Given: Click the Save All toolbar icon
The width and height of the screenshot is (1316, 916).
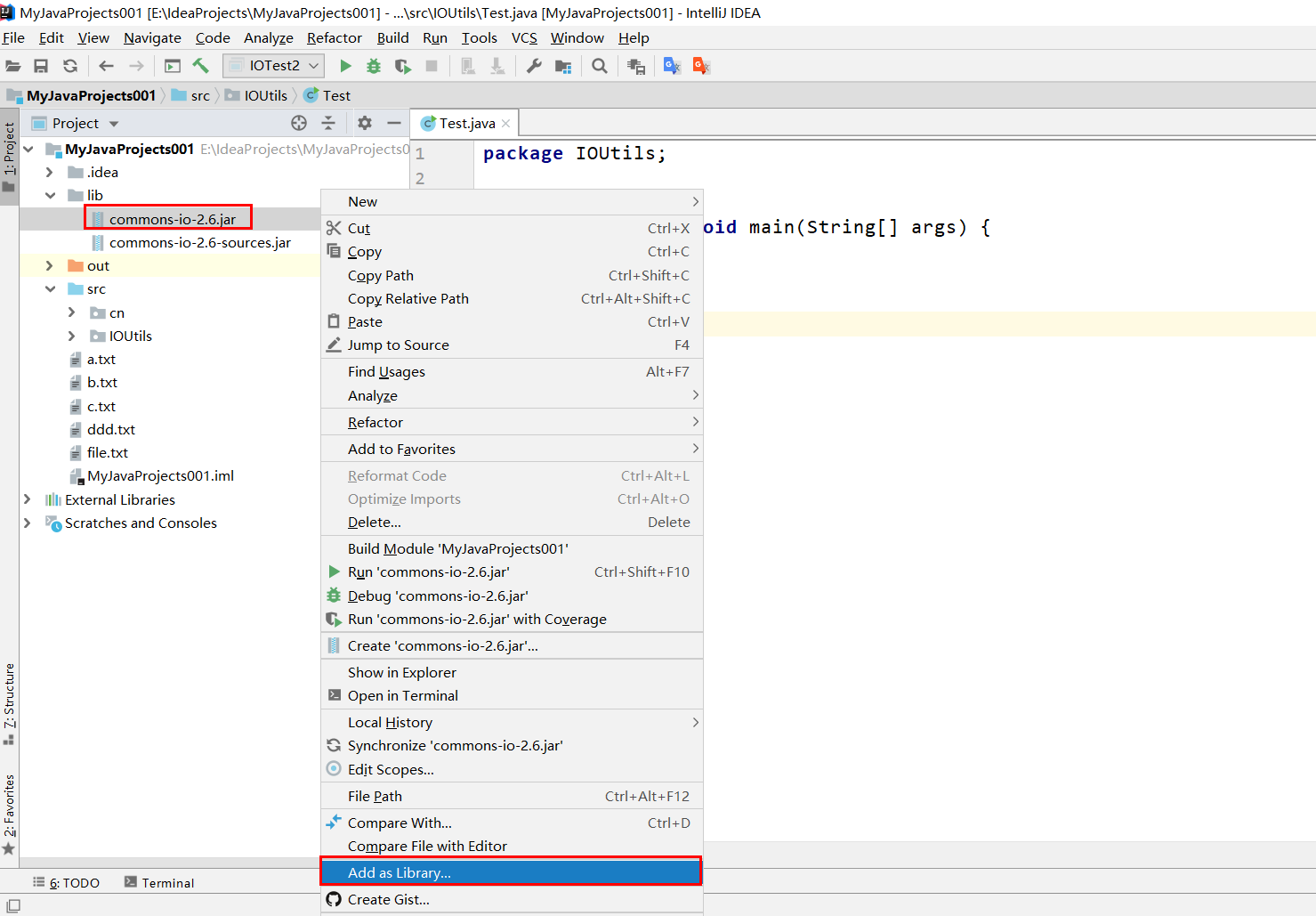Looking at the screenshot, I should point(41,66).
